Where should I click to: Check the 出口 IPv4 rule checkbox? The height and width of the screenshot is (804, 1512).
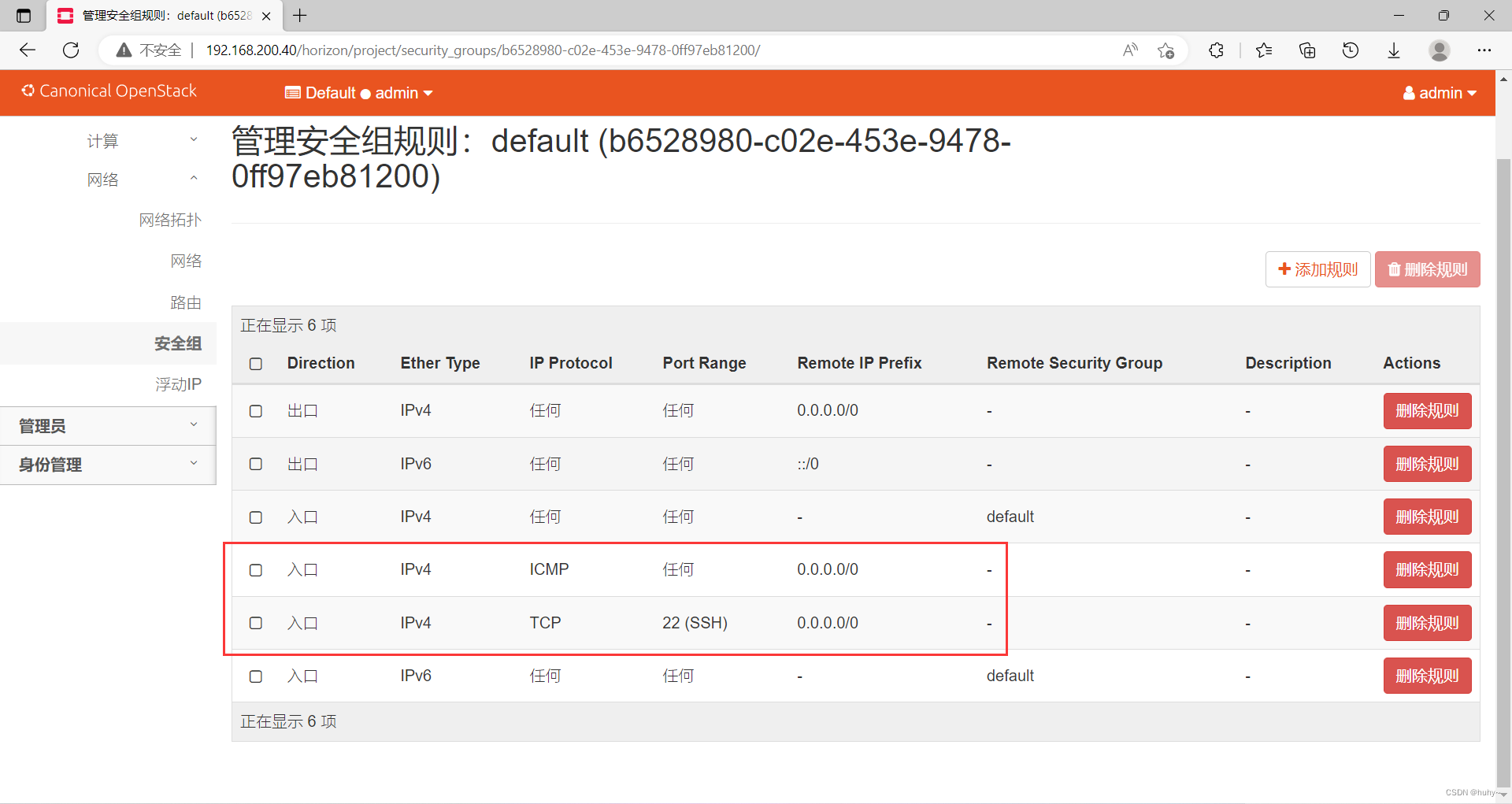[x=256, y=411]
